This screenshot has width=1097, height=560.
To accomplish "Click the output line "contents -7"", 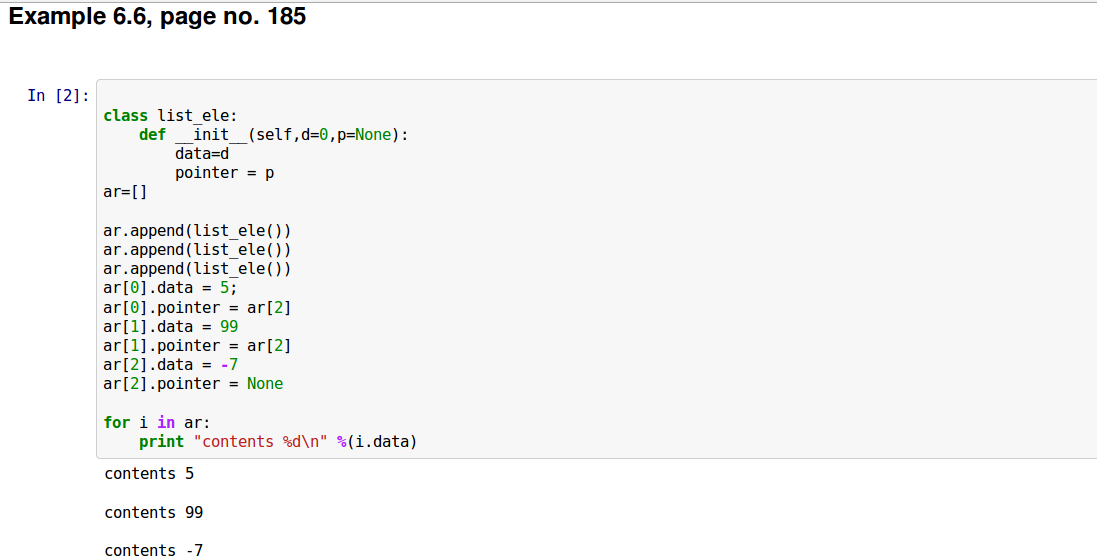I will pyautogui.click(x=153, y=550).
